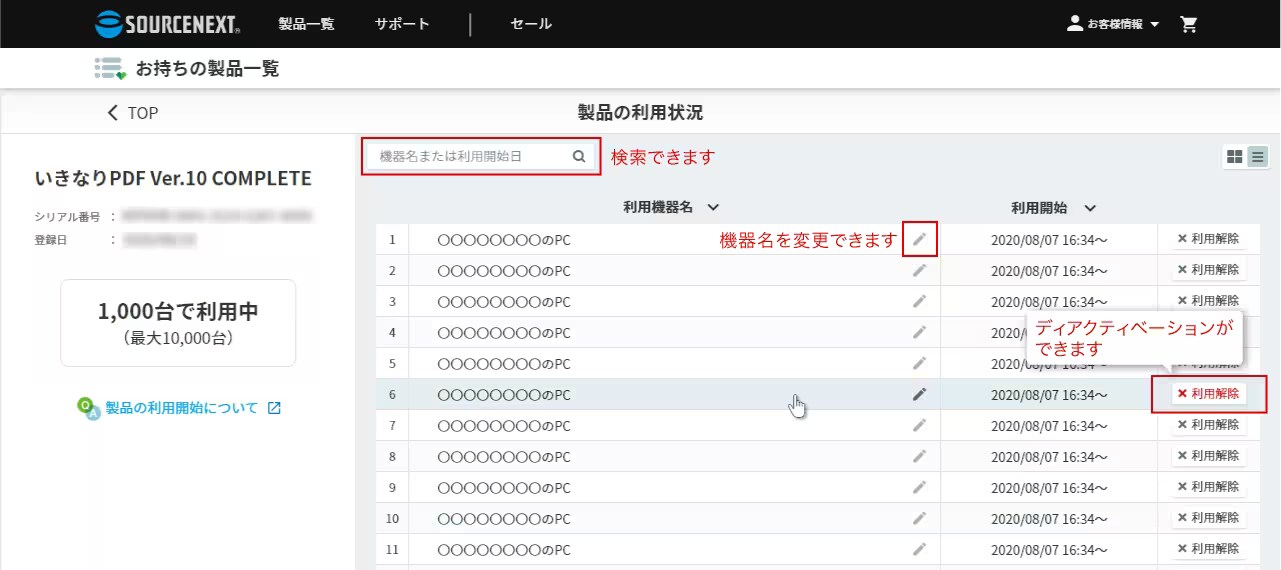Click 利用解除 button in row 11
Screen dimensions: 1281x570
click(1209, 549)
